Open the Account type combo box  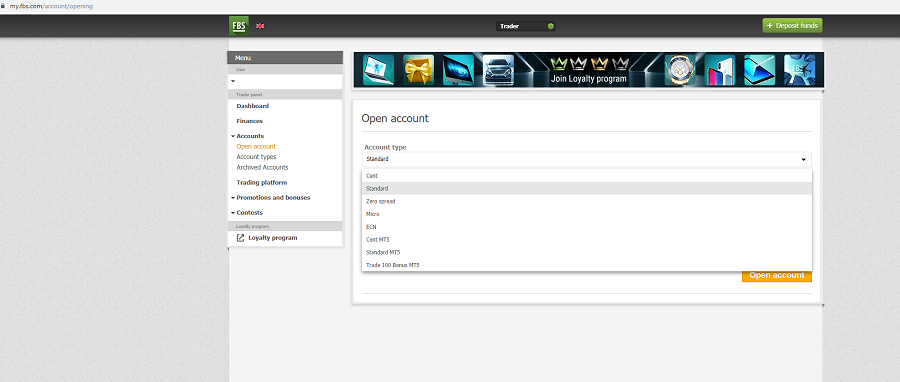(x=587, y=159)
